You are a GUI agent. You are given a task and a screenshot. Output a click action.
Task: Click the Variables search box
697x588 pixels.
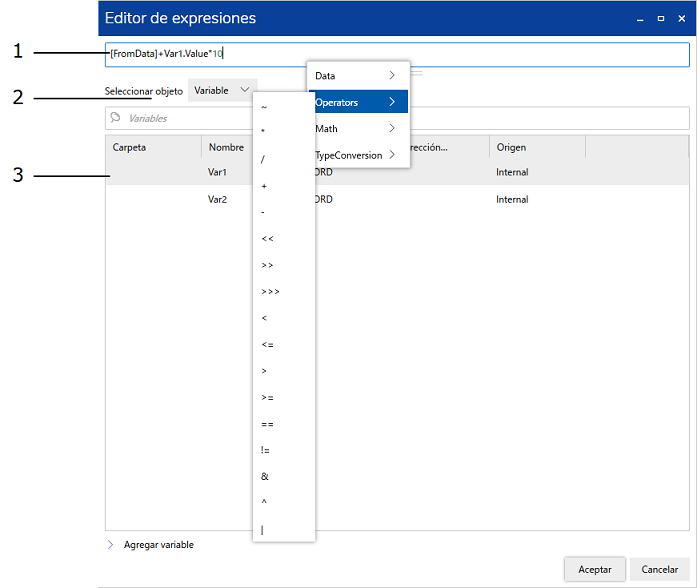400,118
